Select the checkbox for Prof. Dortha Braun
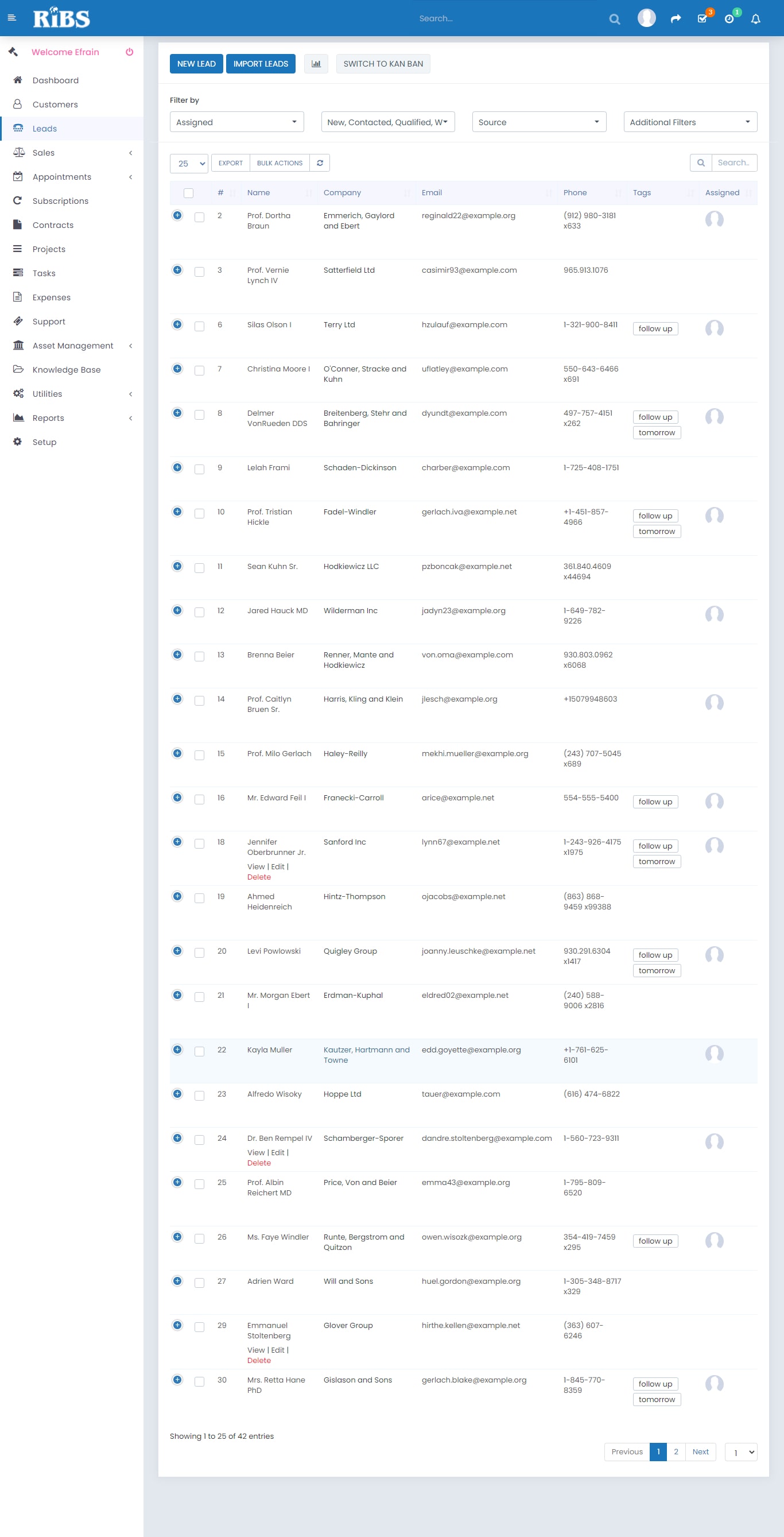This screenshot has height=1537, width=784. tap(199, 217)
